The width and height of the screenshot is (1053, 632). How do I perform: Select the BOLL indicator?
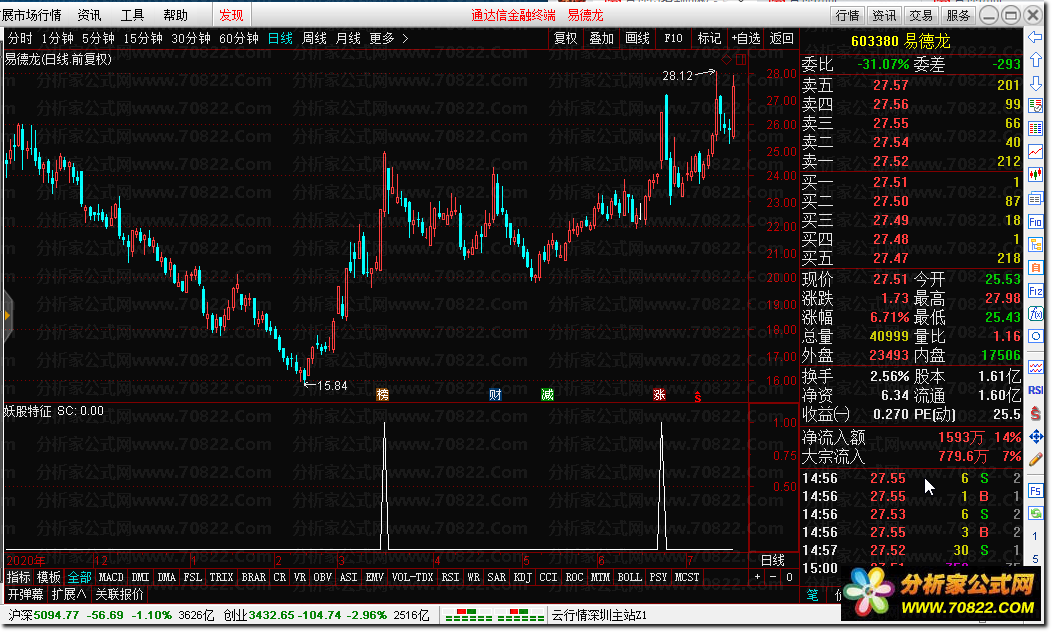coord(629,577)
